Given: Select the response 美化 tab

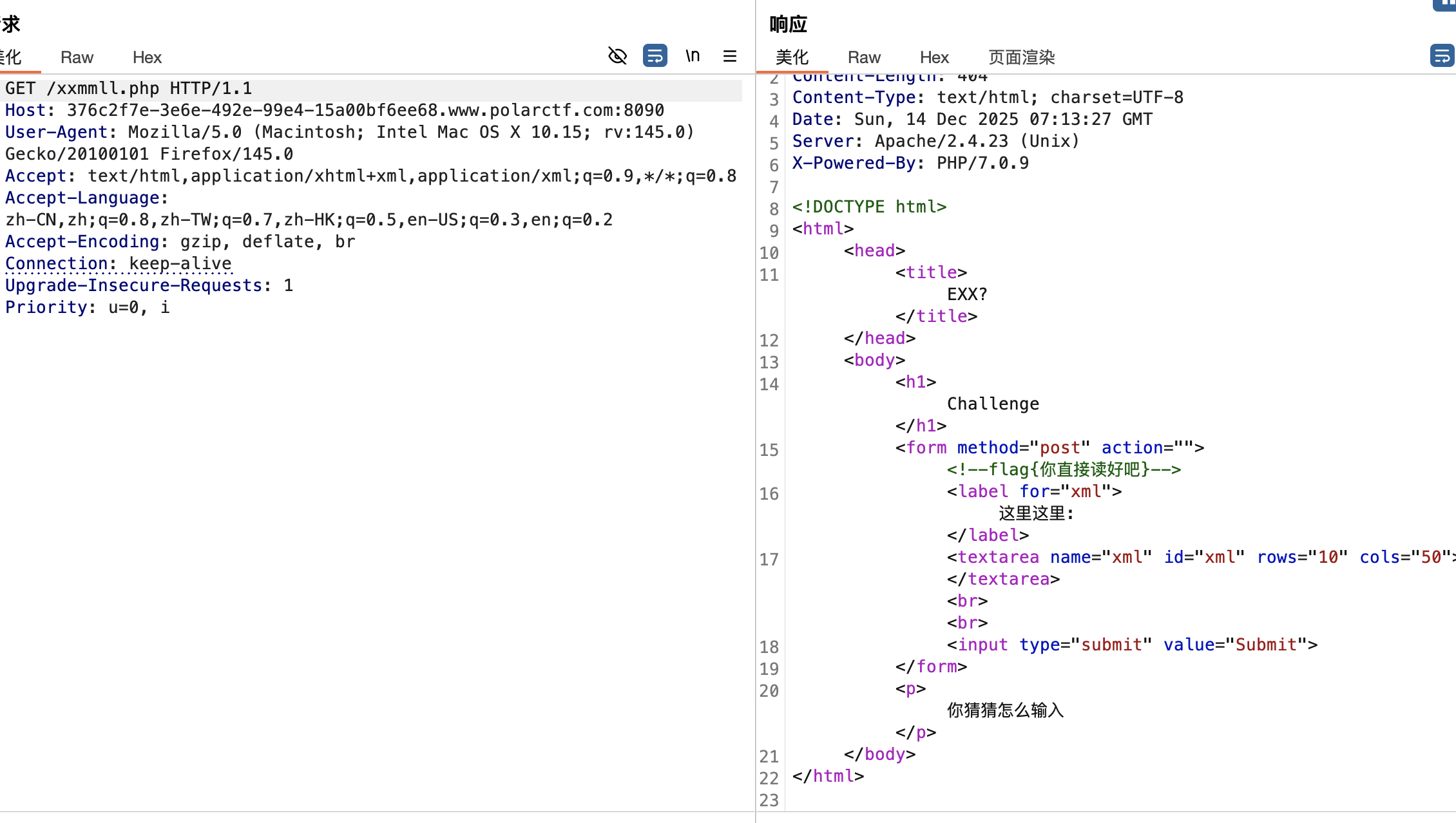Looking at the screenshot, I should (x=792, y=57).
